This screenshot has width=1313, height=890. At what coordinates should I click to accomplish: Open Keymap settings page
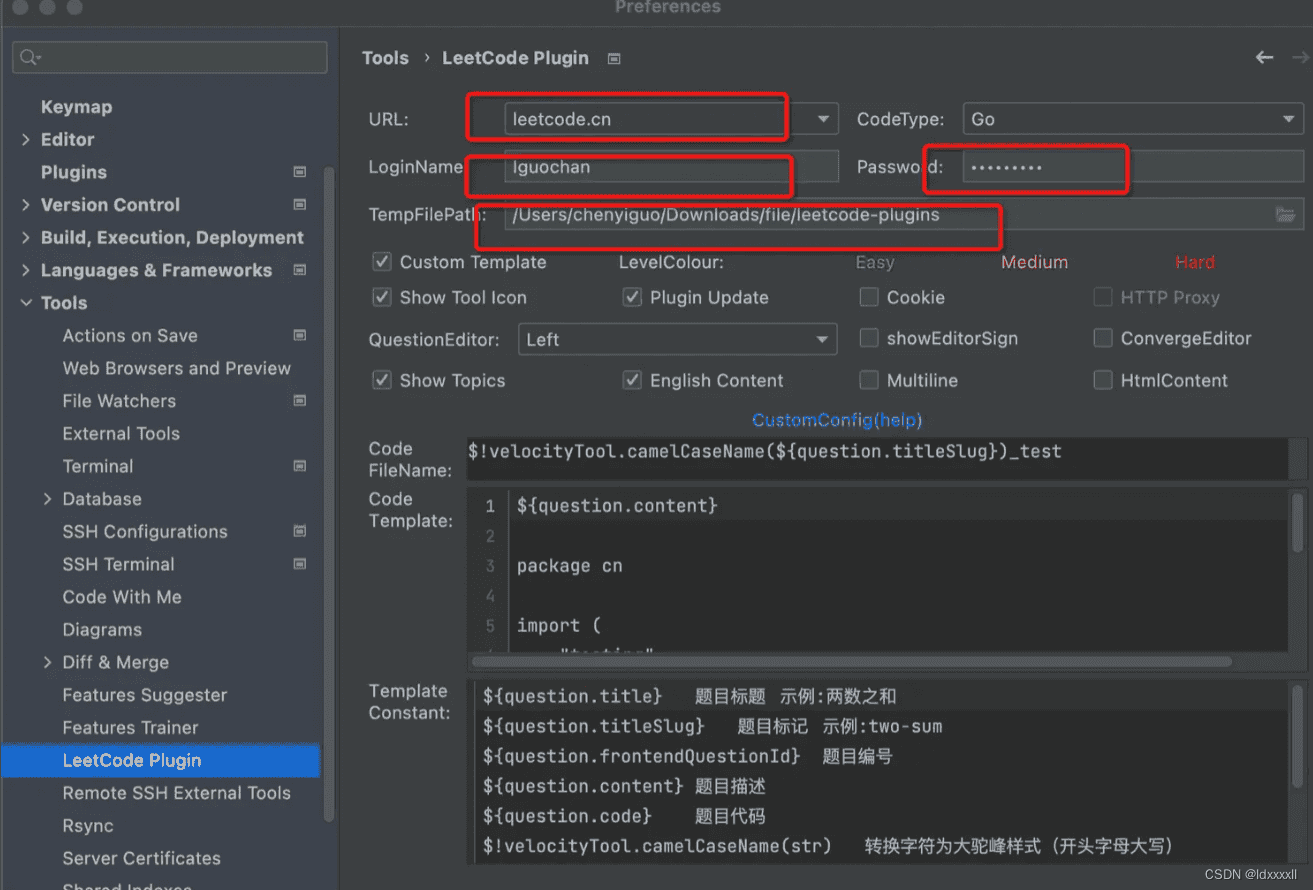(x=76, y=107)
